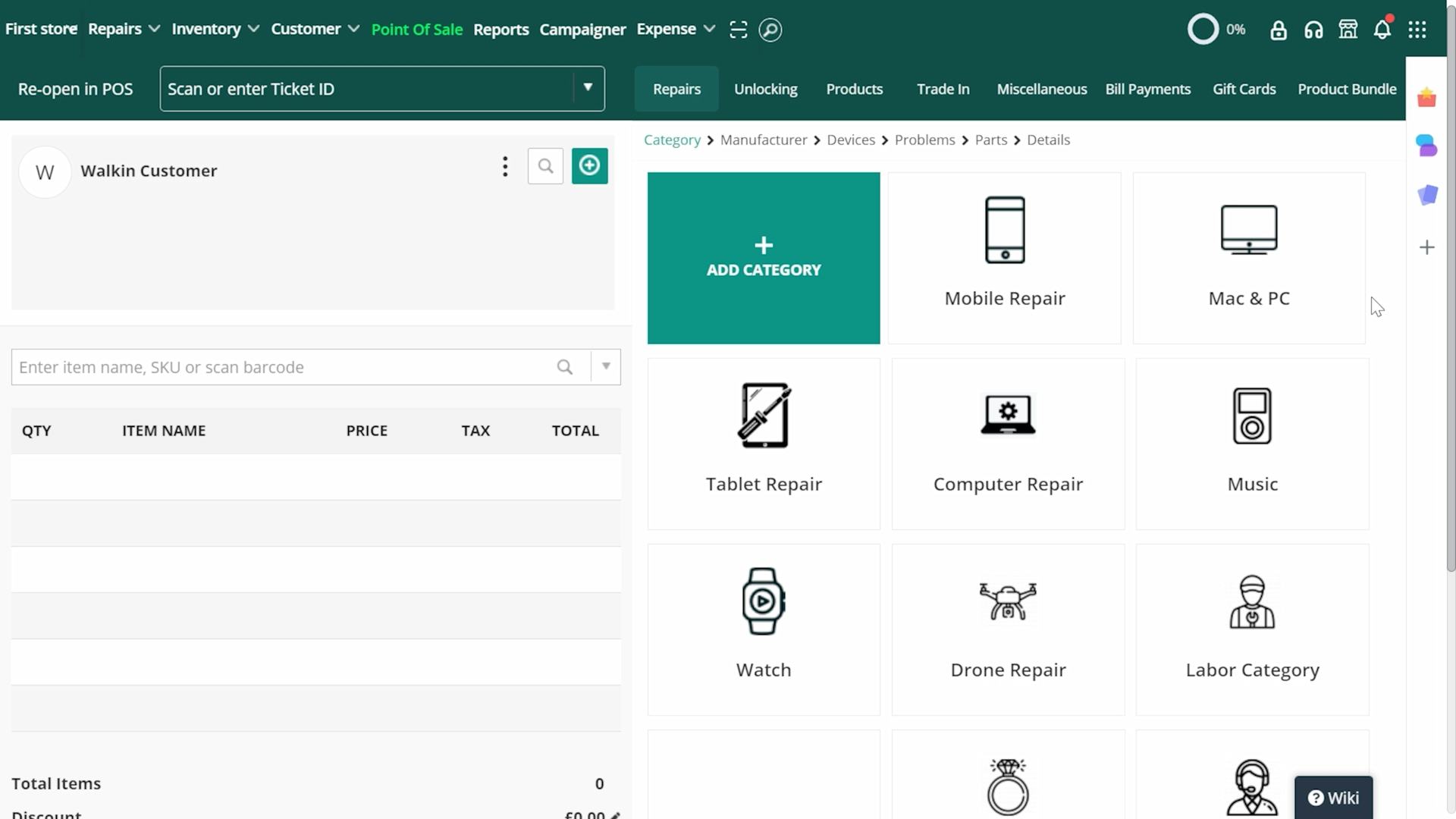Switch to the Unlocking tab
1456x819 pixels.
(766, 88)
